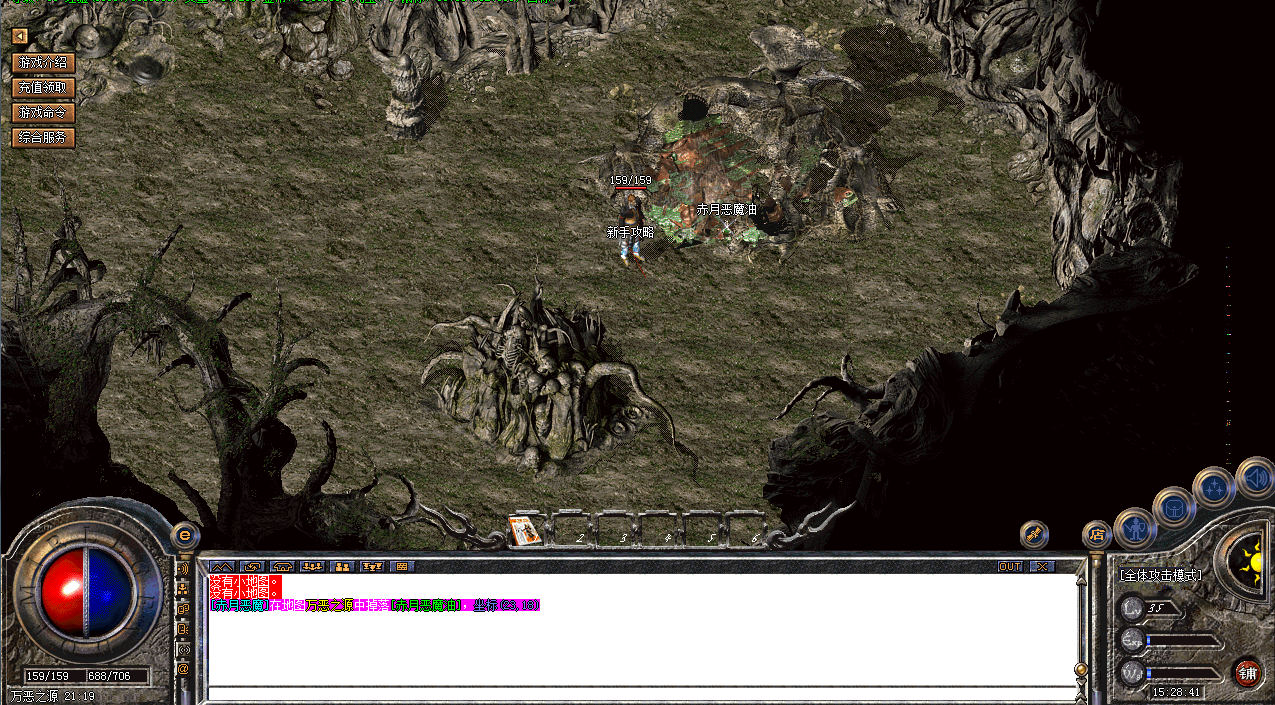Image resolution: width=1275 pixels, height=705 pixels.
Task: Click the gold chat scrollbar knob
Action: (1080, 669)
